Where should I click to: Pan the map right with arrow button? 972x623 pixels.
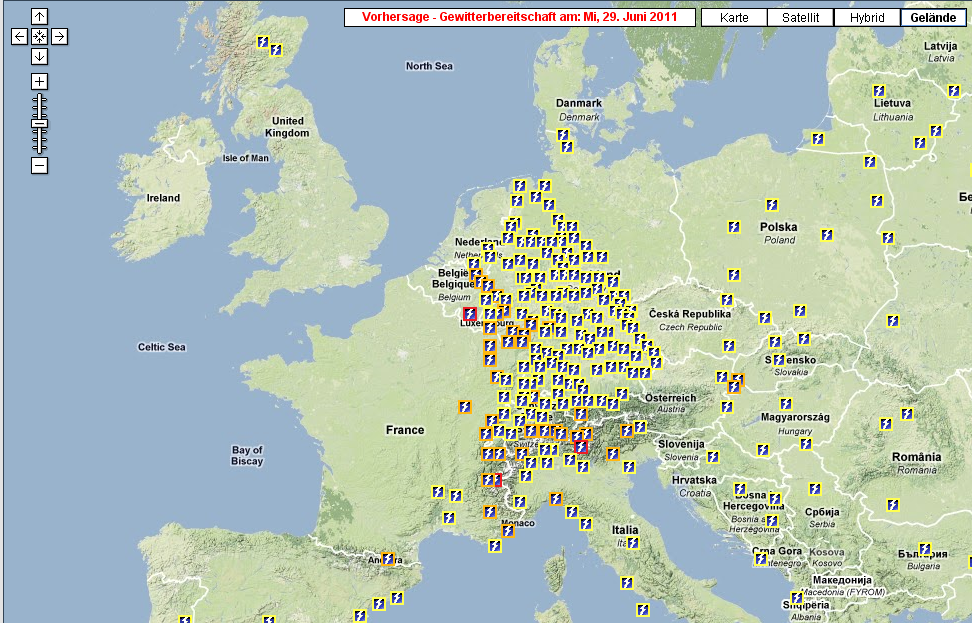tap(59, 37)
